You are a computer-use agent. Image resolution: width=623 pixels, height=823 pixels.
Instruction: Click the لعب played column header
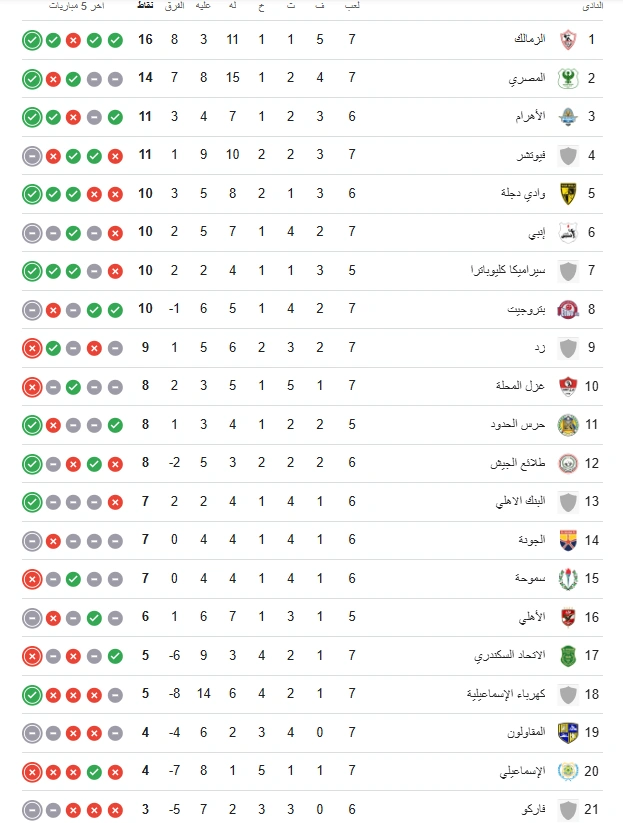pos(352,6)
